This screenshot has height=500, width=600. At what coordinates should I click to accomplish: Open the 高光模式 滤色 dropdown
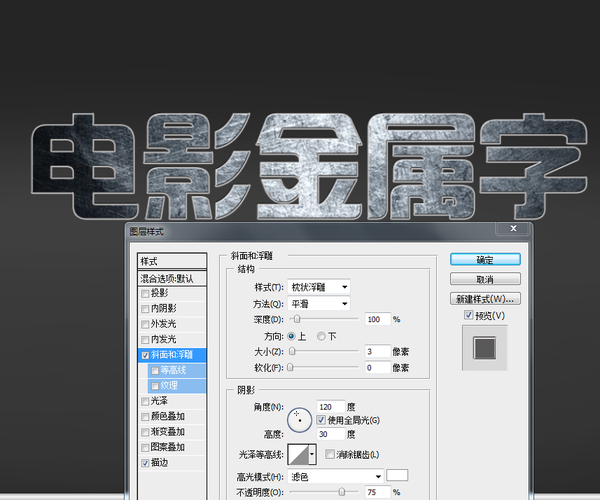335,476
